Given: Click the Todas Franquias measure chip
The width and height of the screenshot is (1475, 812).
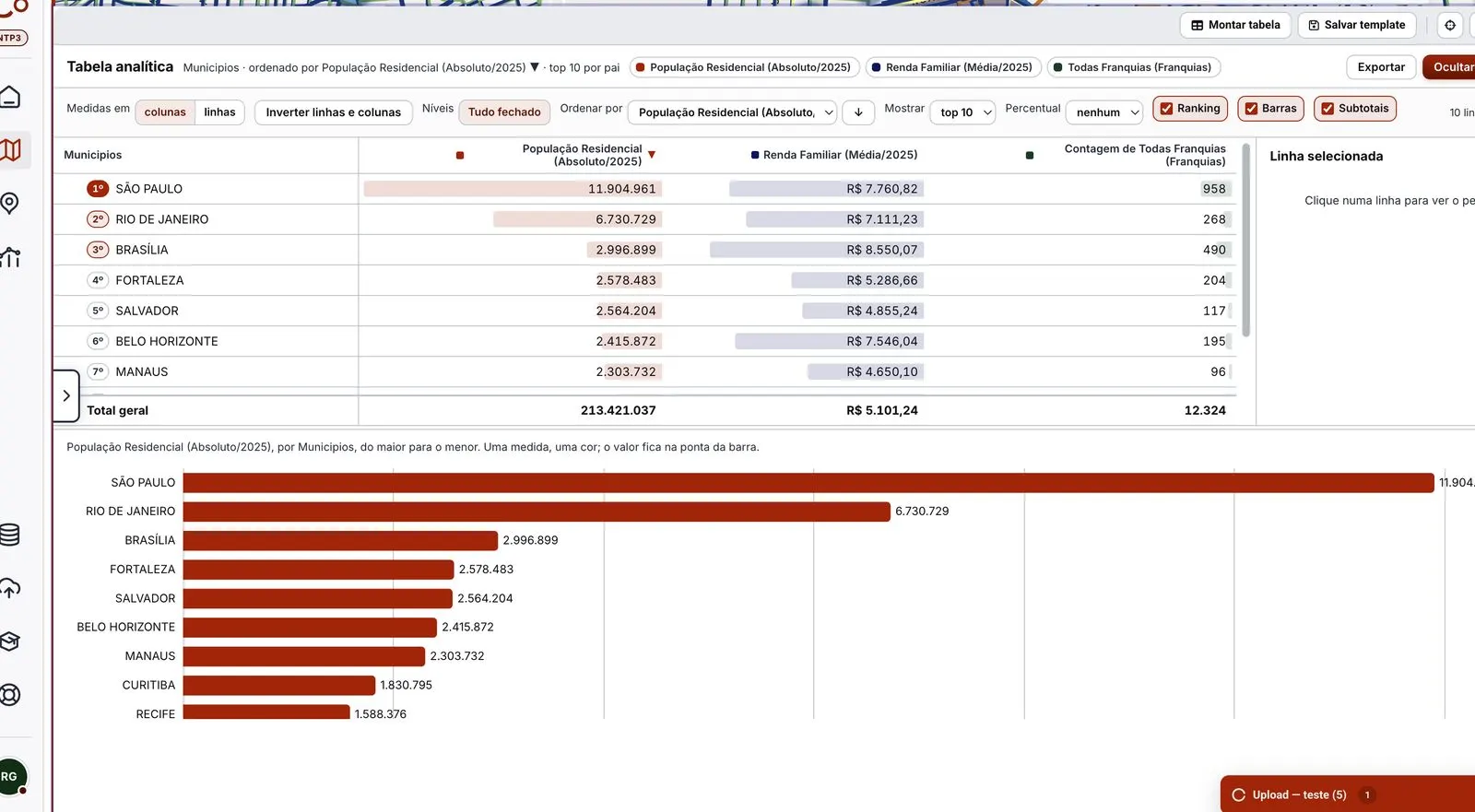Looking at the screenshot, I should [x=1134, y=67].
